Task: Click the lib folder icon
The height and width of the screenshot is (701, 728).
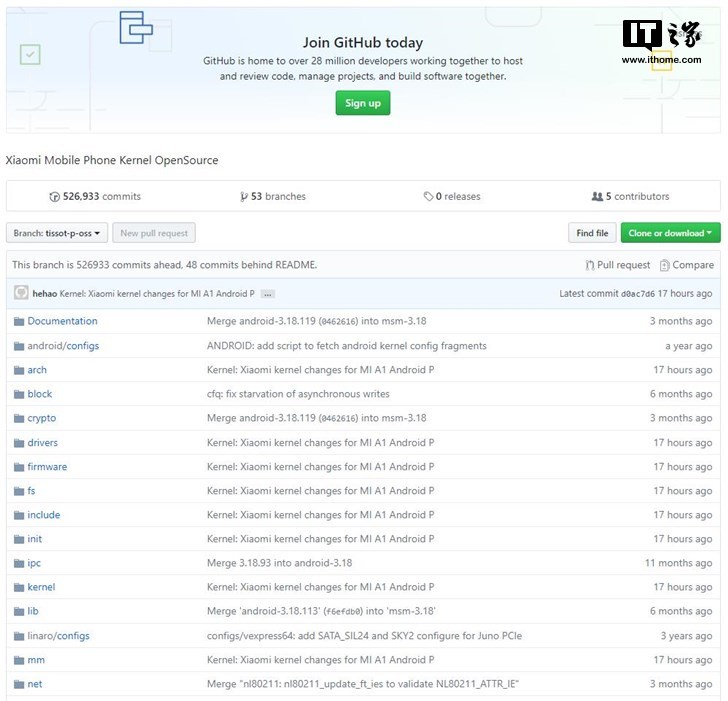Action: (x=19, y=612)
